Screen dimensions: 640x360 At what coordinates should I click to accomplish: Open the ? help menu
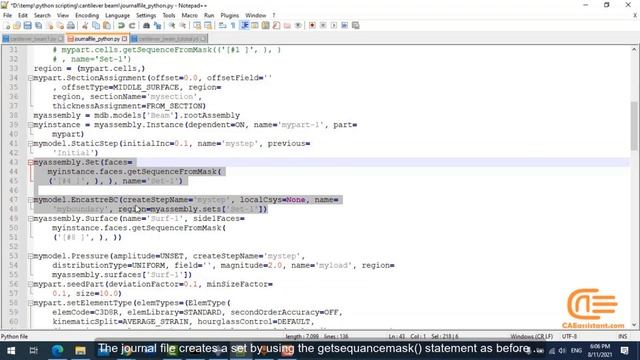[274, 16]
